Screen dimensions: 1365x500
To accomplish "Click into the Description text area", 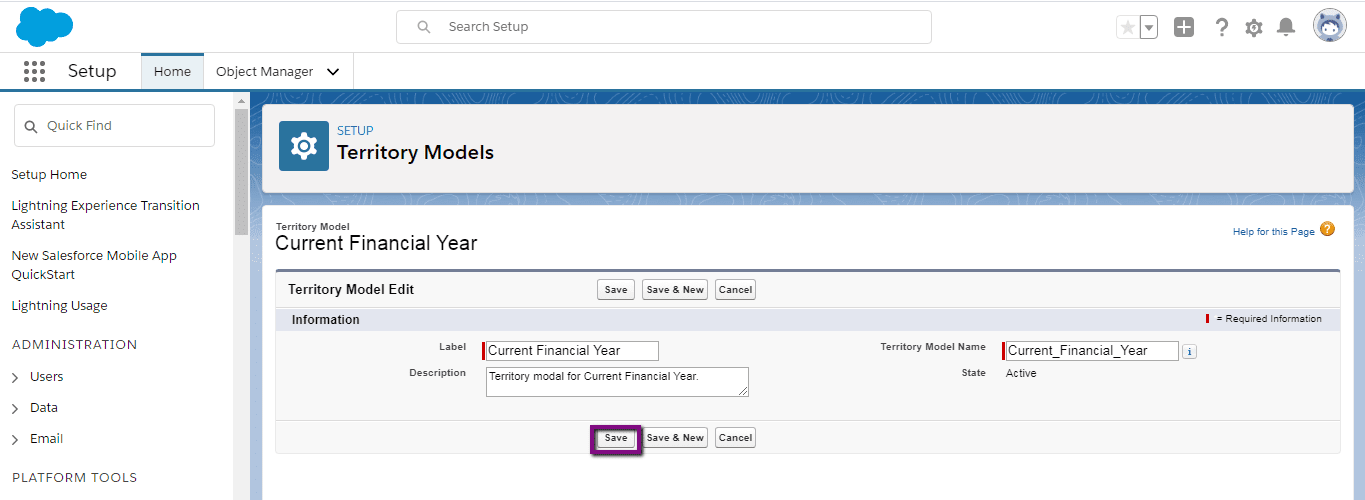I will point(617,382).
